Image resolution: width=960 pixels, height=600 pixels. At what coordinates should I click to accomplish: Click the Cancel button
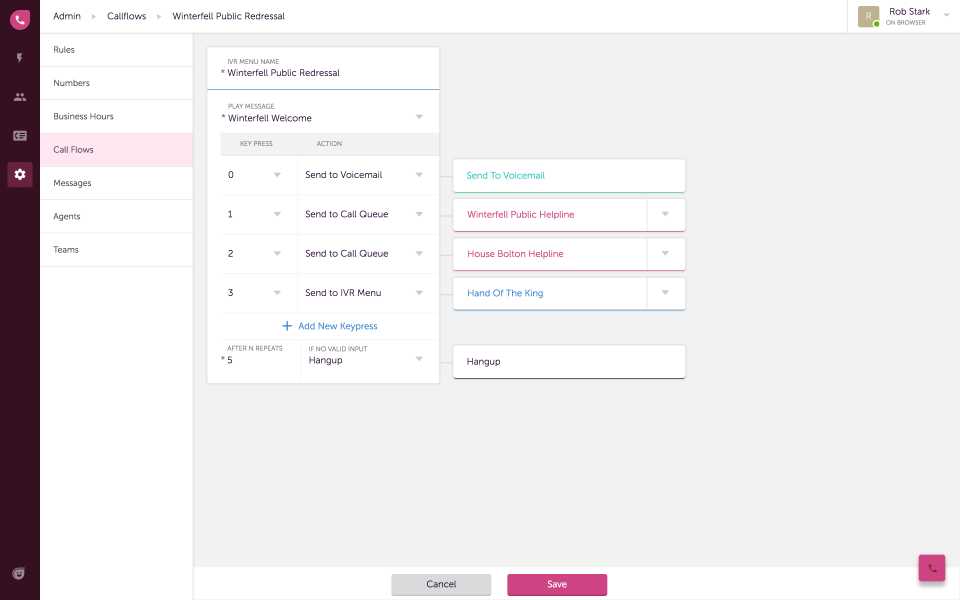441,584
